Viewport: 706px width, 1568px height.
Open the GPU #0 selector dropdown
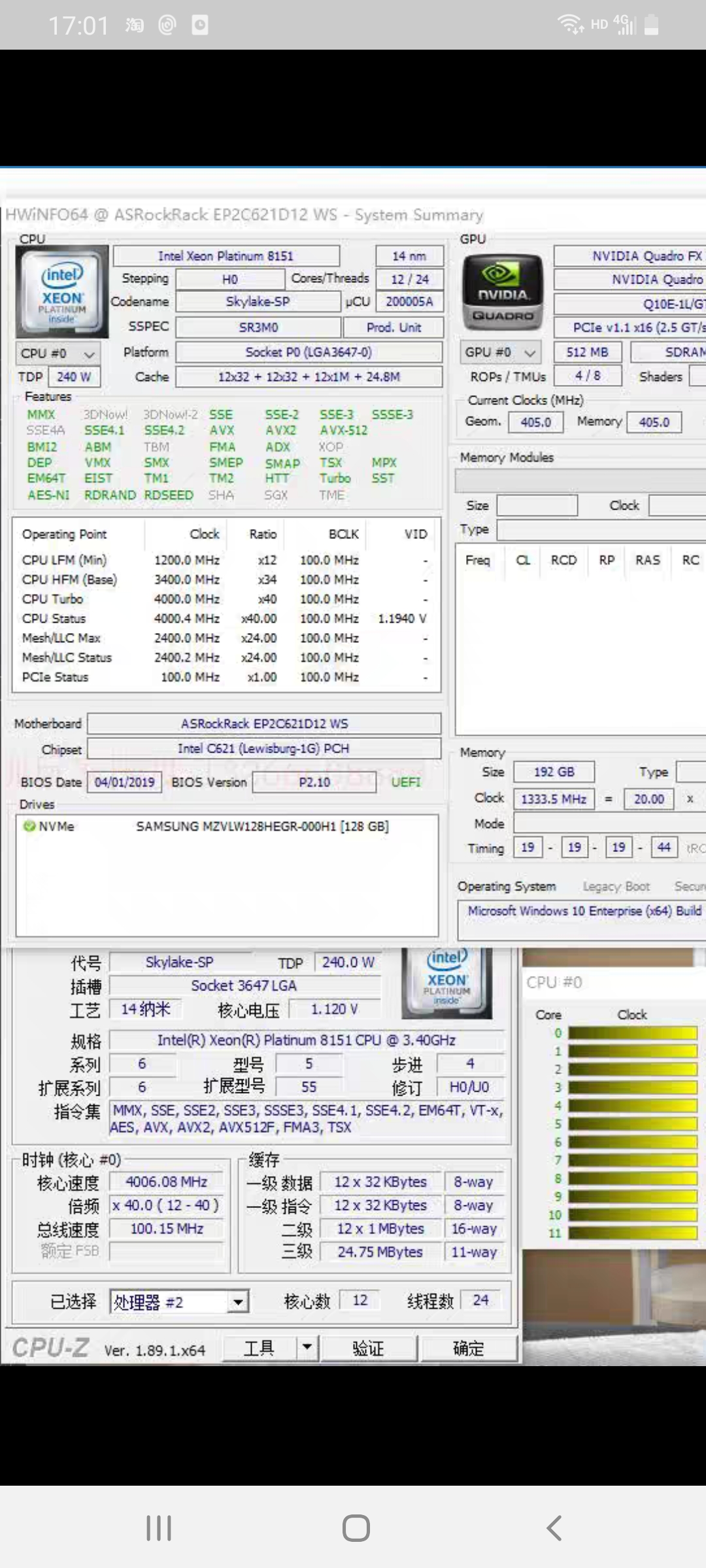click(x=501, y=353)
